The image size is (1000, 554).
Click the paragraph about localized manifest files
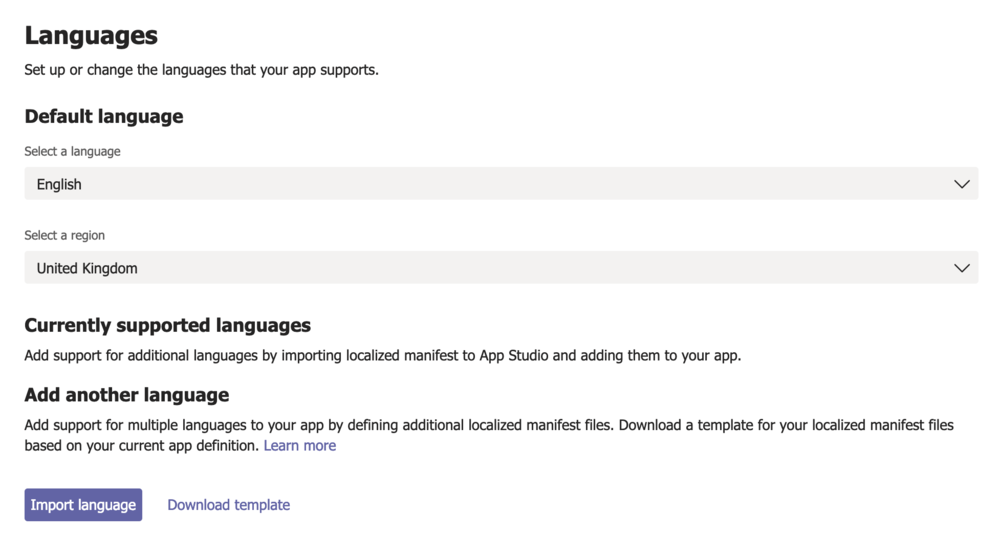pyautogui.click(x=488, y=426)
